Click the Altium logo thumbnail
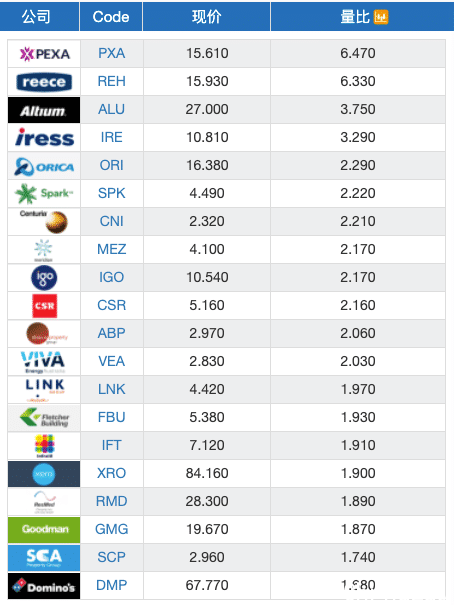The width and height of the screenshot is (454, 605). [44, 110]
